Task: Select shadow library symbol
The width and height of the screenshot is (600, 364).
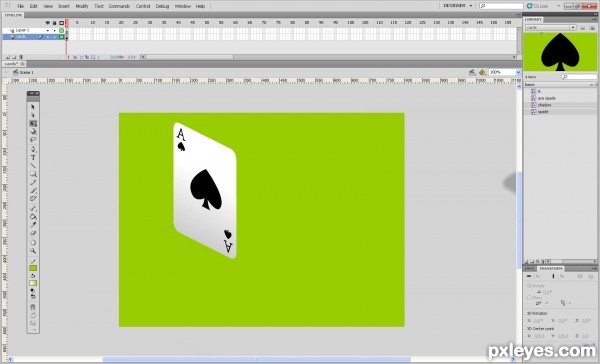Action: (545, 105)
